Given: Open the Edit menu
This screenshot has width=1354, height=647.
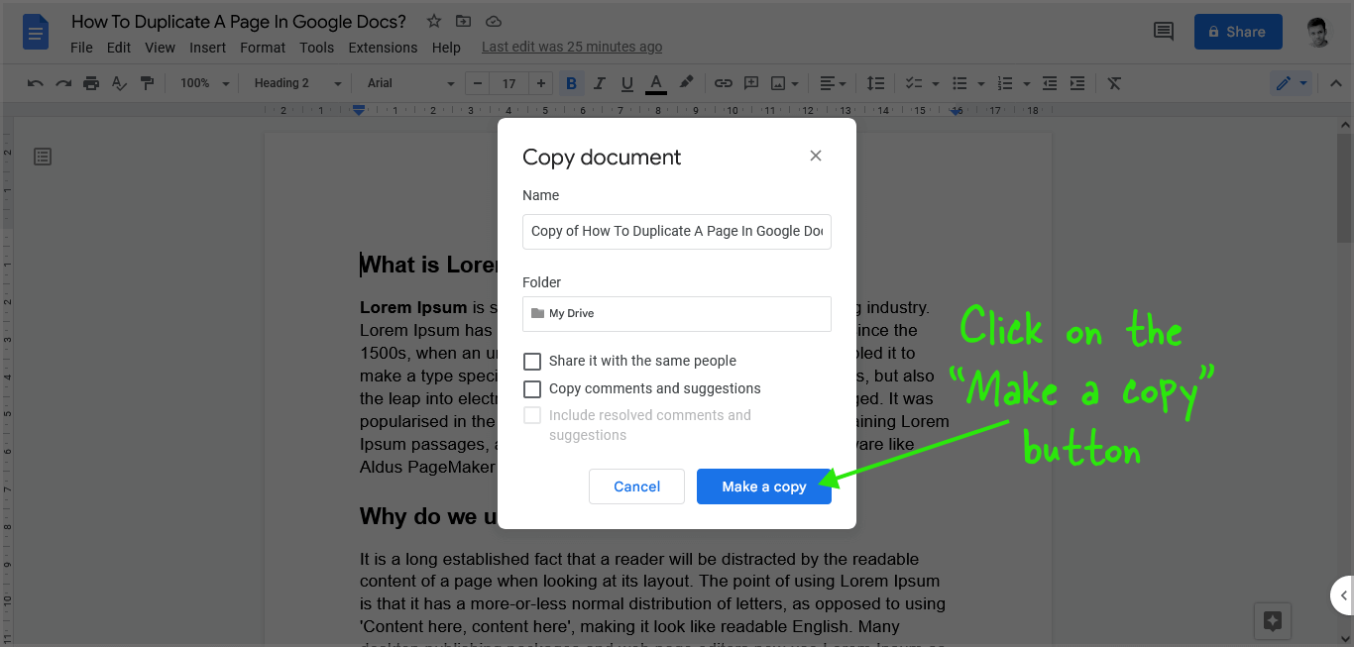Looking at the screenshot, I should click(119, 47).
